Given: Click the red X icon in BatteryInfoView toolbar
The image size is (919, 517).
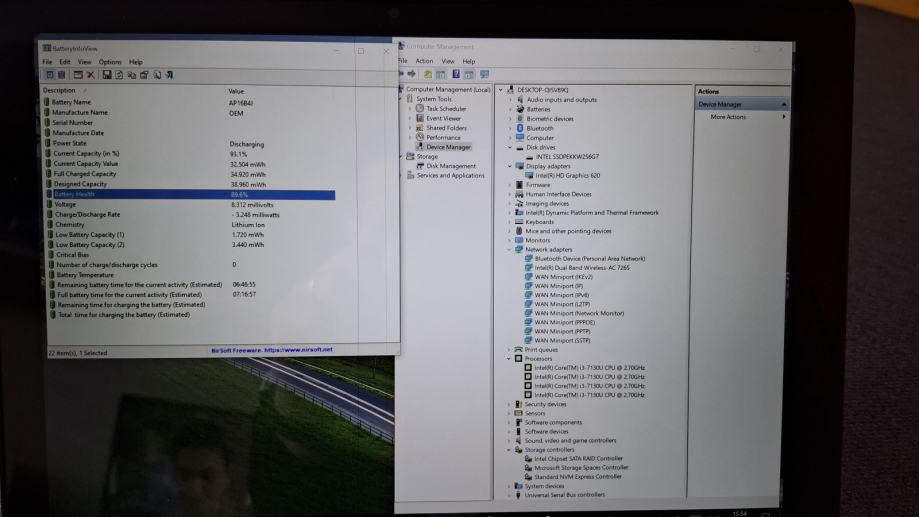Looking at the screenshot, I should pos(91,75).
